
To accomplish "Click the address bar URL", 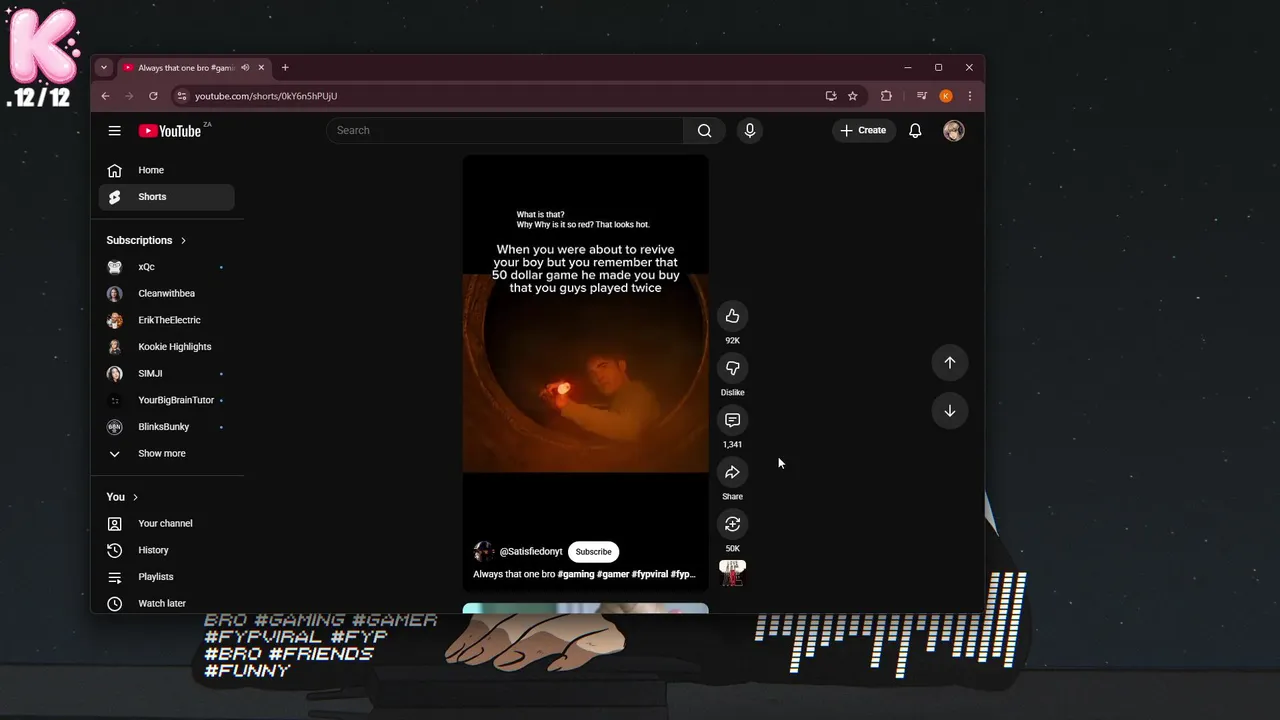I will tap(266, 96).
